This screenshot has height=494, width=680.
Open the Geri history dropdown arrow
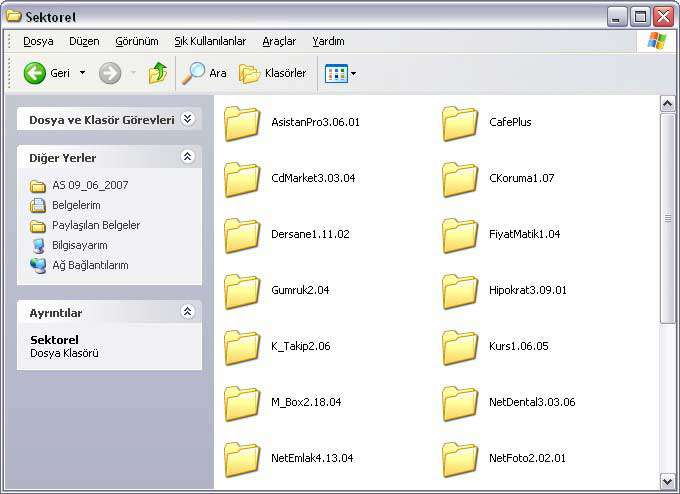82,73
